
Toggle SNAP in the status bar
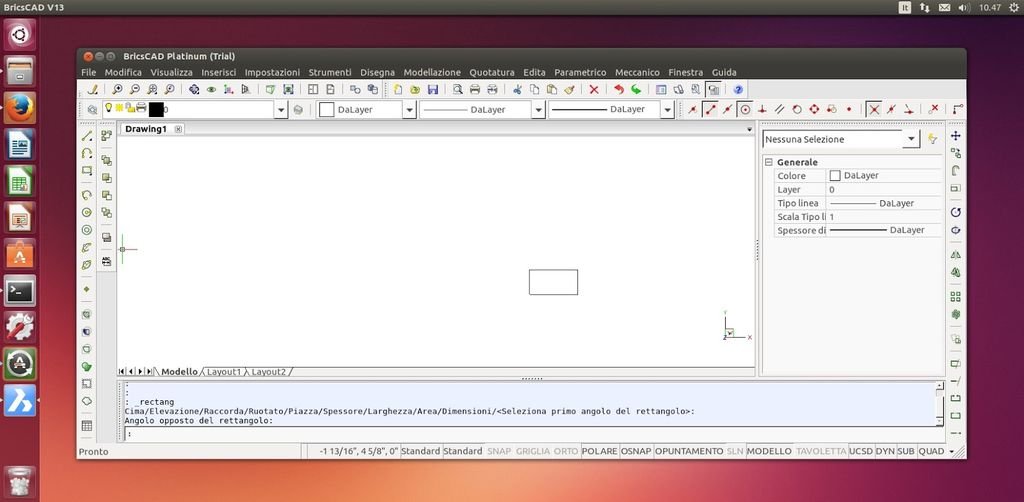point(501,451)
